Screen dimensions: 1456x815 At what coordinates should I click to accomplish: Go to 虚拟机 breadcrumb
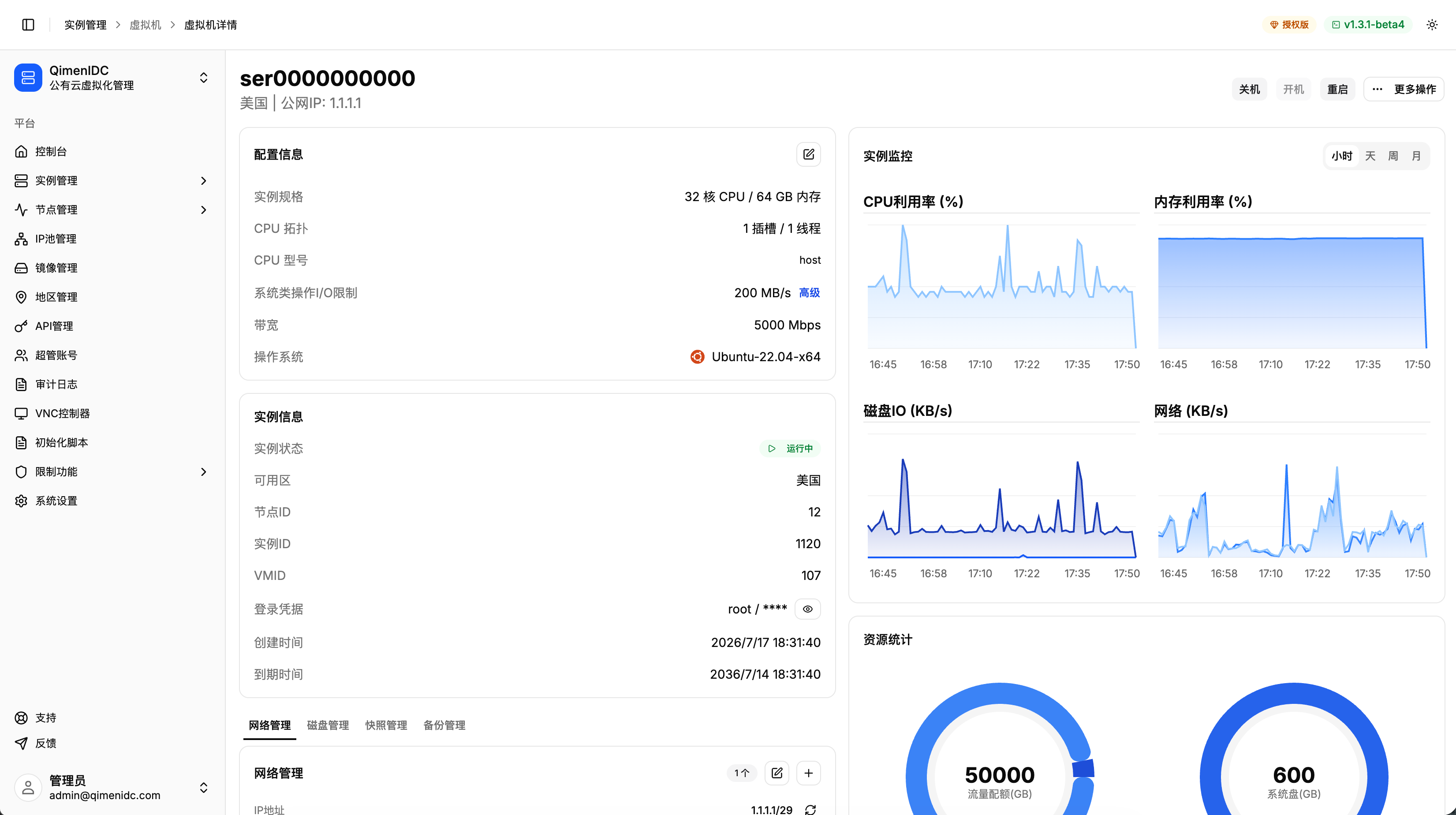[145, 25]
